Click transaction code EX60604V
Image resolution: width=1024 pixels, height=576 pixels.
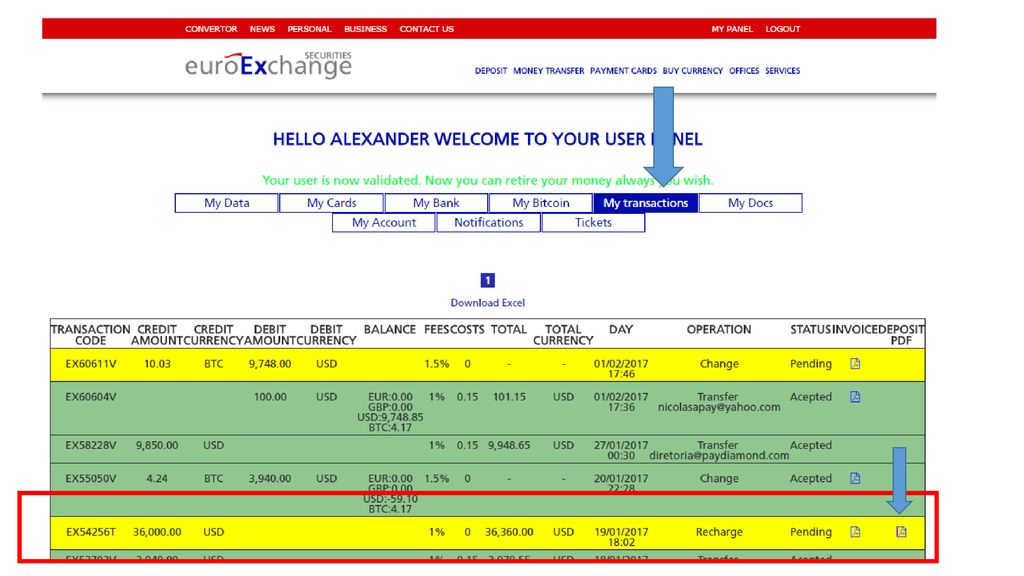(91, 396)
